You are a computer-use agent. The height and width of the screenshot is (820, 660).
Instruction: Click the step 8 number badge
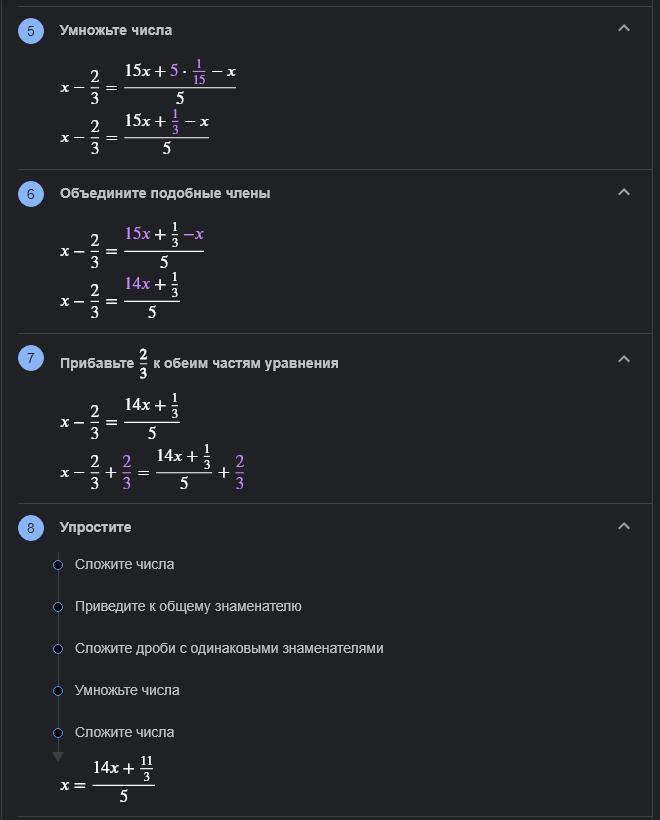[x=30, y=528]
